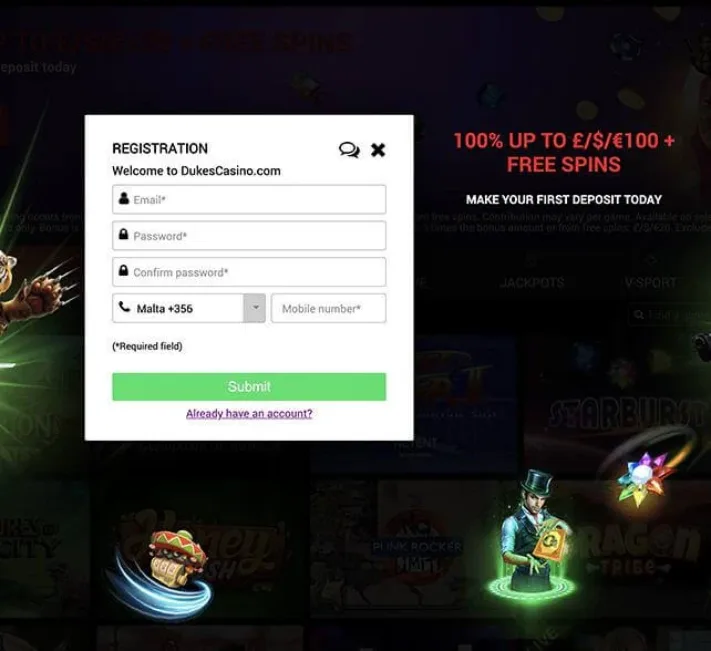Click the phone handset icon
Viewport: 711px width, 651px height.
point(124,307)
